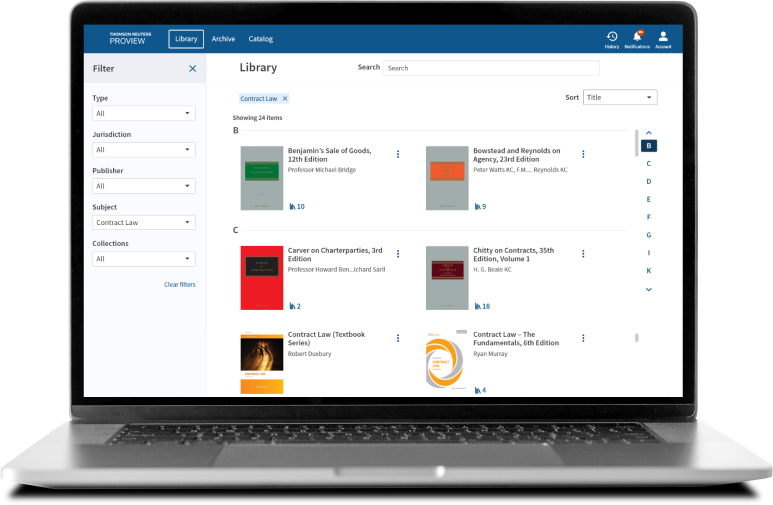This screenshot has width=773, height=505.
Task: Switch to the Archive tab
Action: (x=223, y=39)
